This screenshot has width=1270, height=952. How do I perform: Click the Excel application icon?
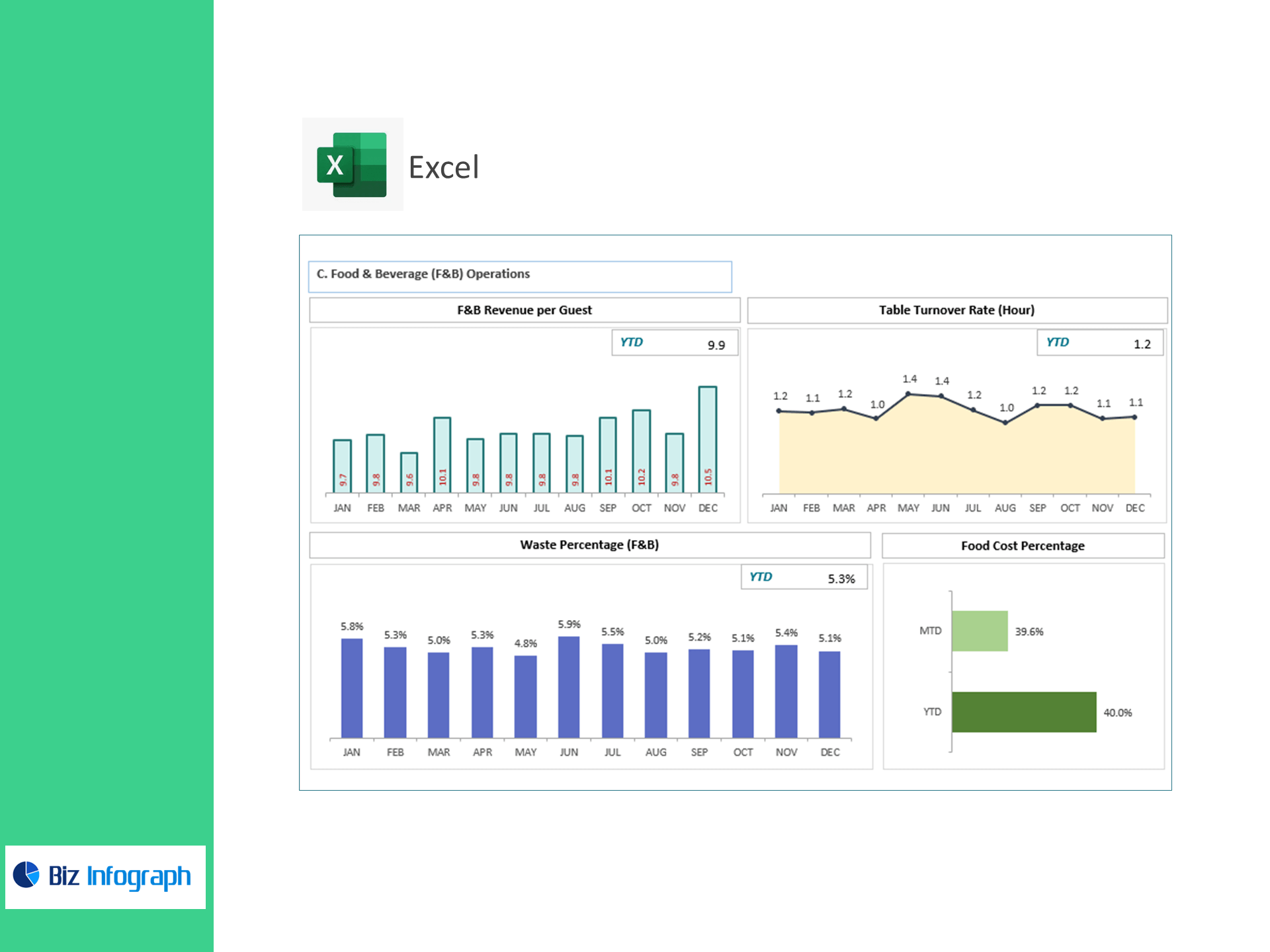[x=352, y=165]
